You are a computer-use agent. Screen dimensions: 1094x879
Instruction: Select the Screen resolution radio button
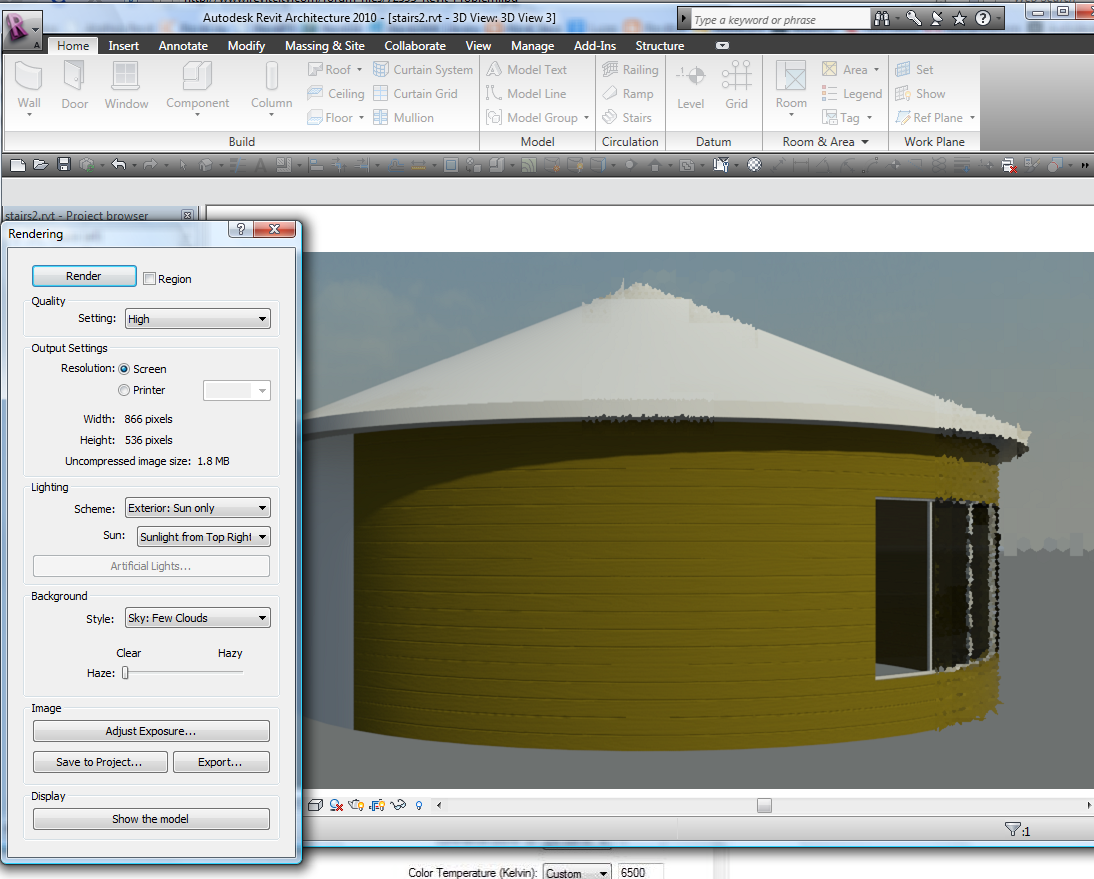click(125, 369)
